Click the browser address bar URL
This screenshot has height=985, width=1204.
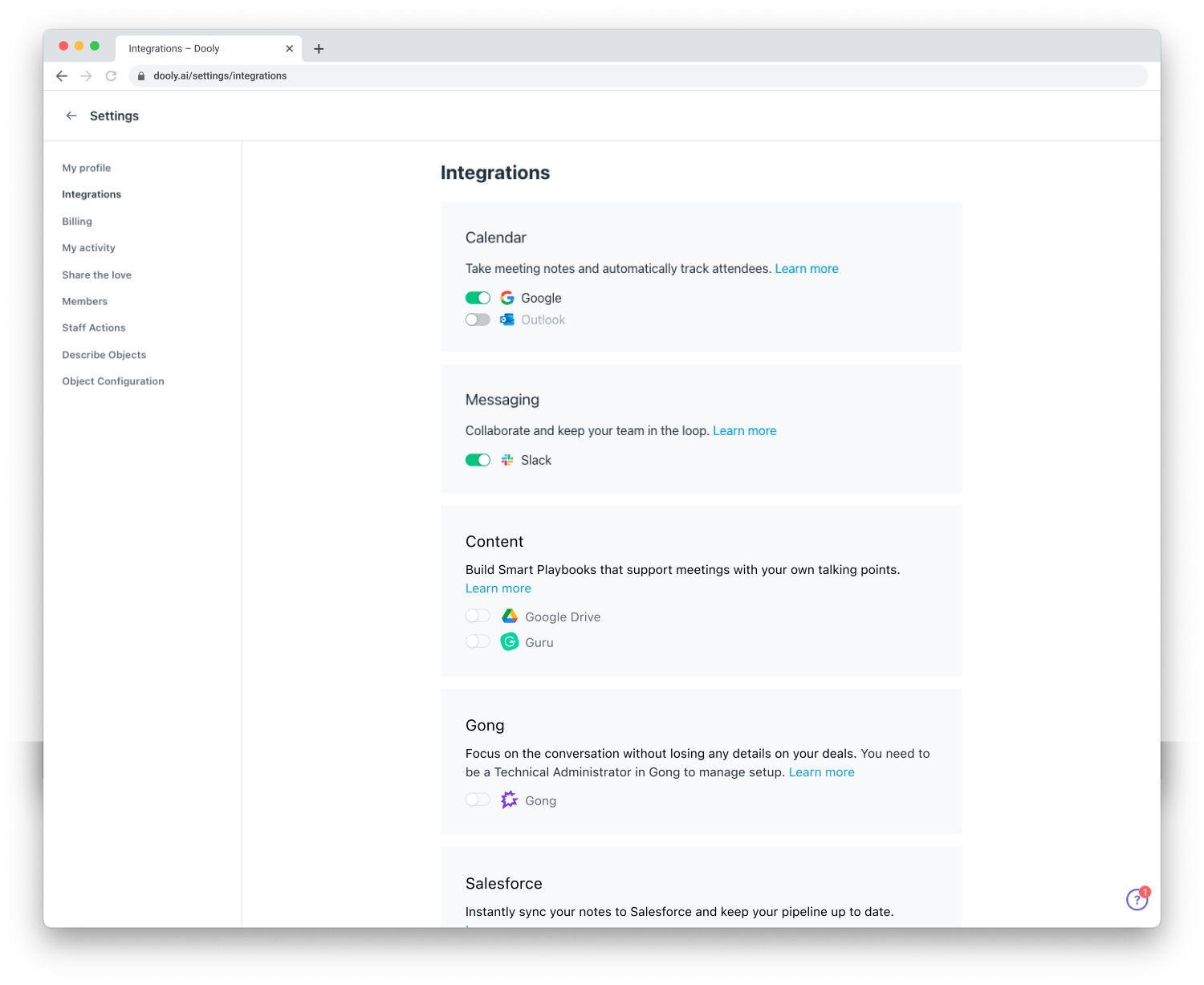click(220, 76)
